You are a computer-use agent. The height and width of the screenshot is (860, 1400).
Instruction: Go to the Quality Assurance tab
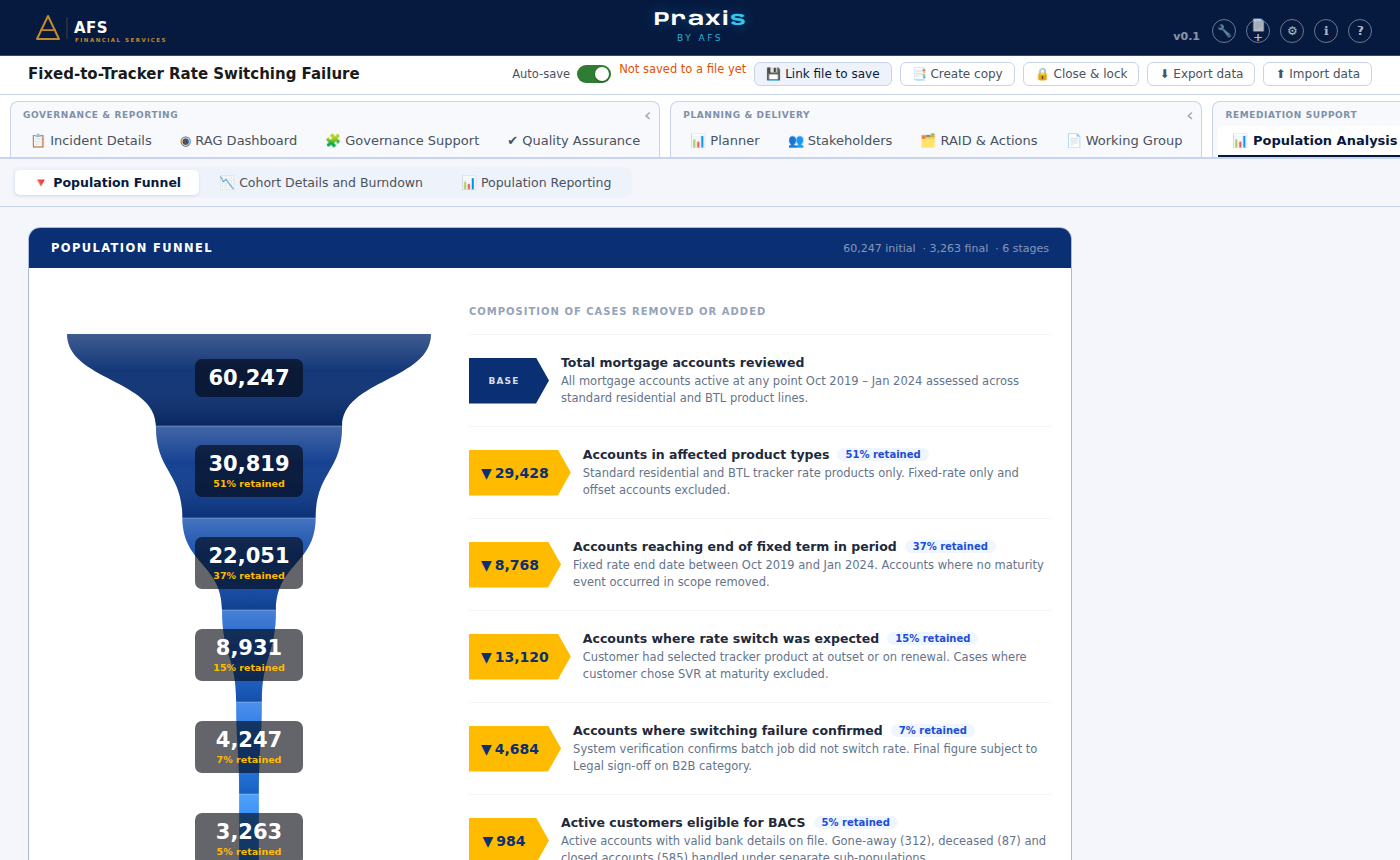(x=573, y=141)
